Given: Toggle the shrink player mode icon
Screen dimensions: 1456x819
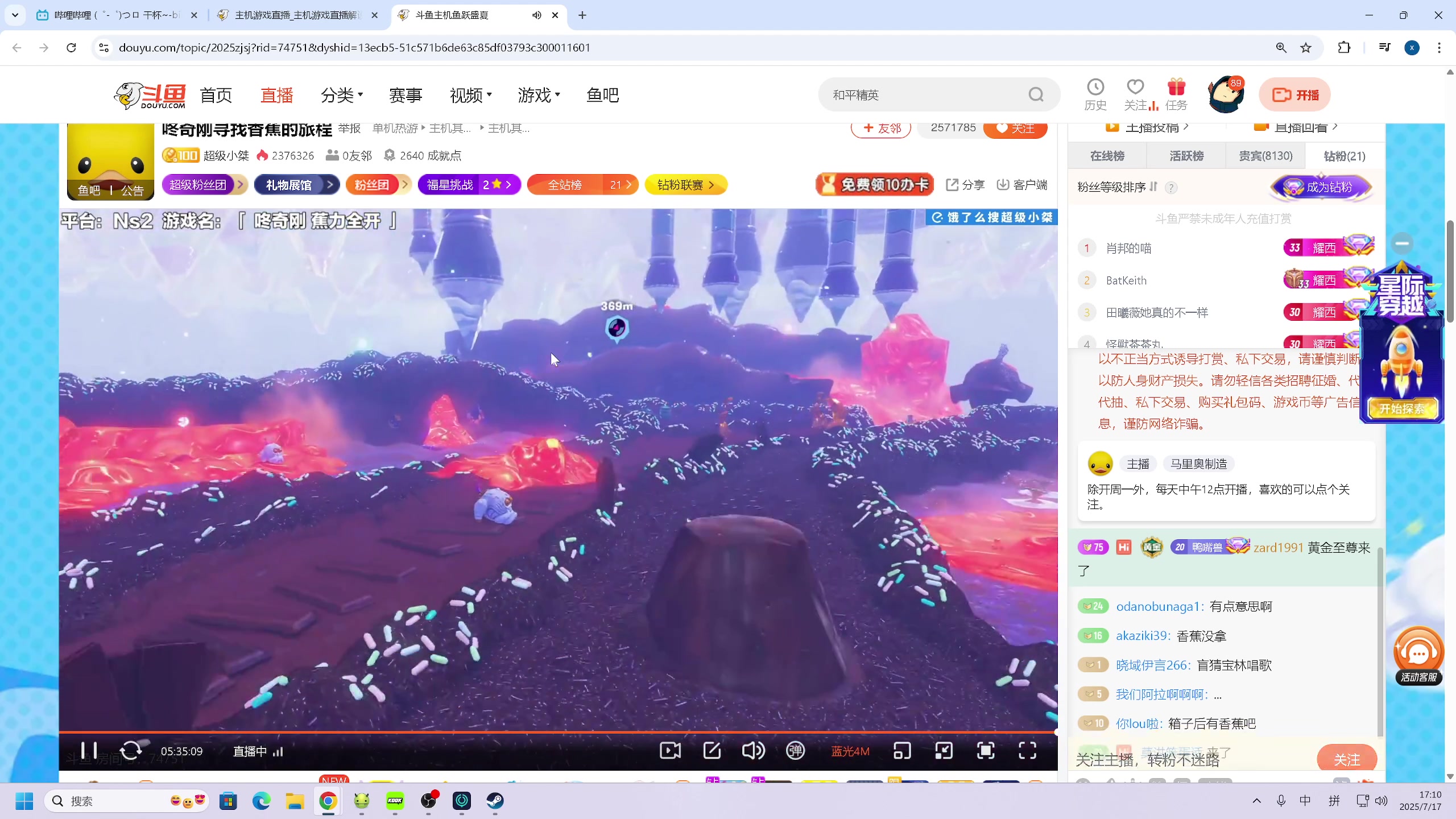Looking at the screenshot, I should 944,751.
